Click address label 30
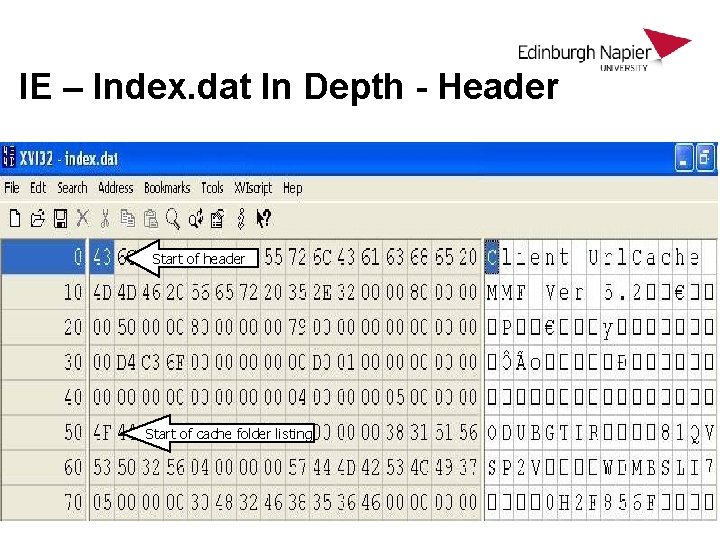This screenshot has width=720, height=540. (73, 363)
